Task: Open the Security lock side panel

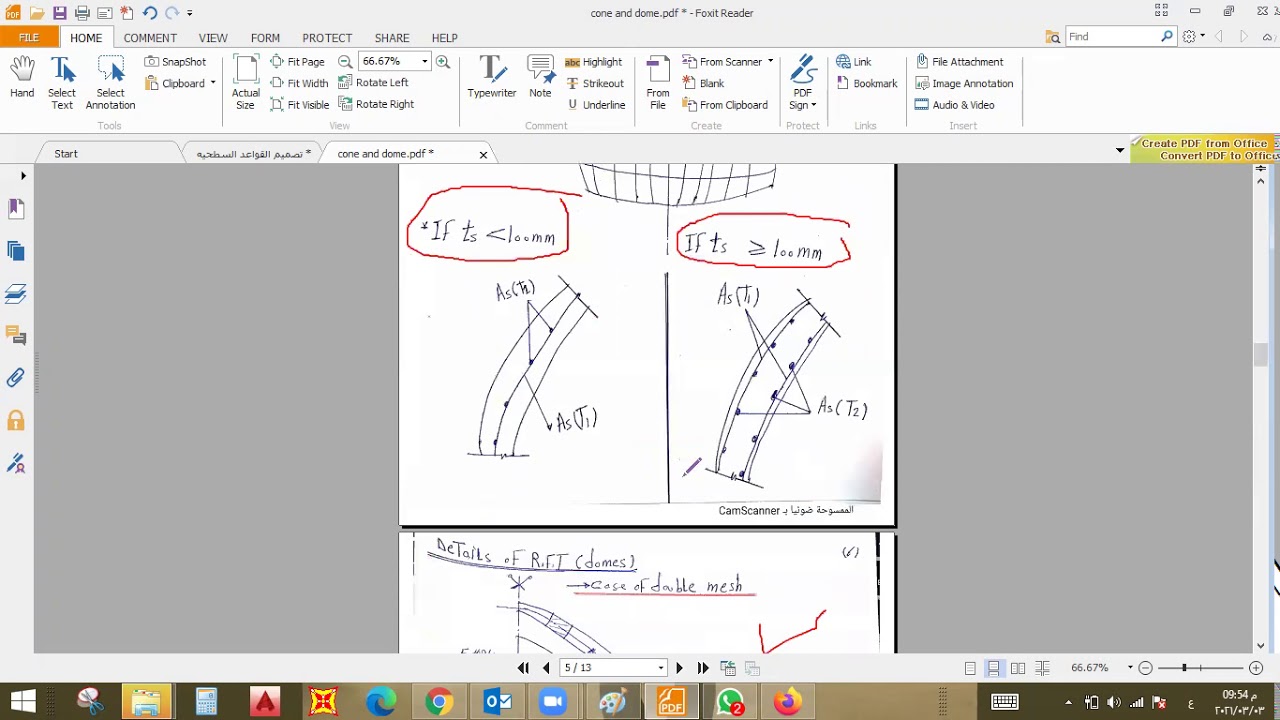Action: (x=16, y=420)
